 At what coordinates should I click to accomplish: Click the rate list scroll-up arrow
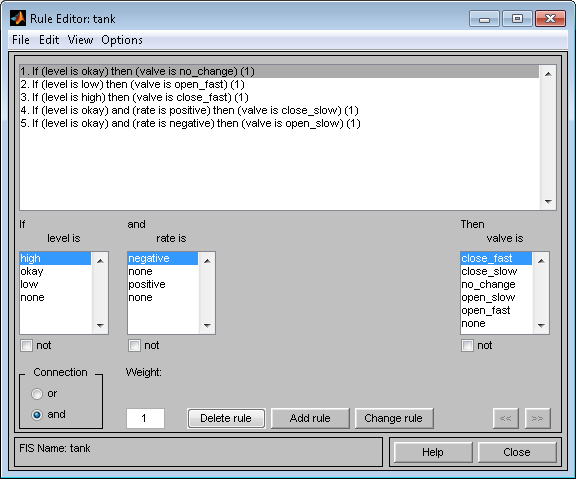pyautogui.click(x=207, y=261)
